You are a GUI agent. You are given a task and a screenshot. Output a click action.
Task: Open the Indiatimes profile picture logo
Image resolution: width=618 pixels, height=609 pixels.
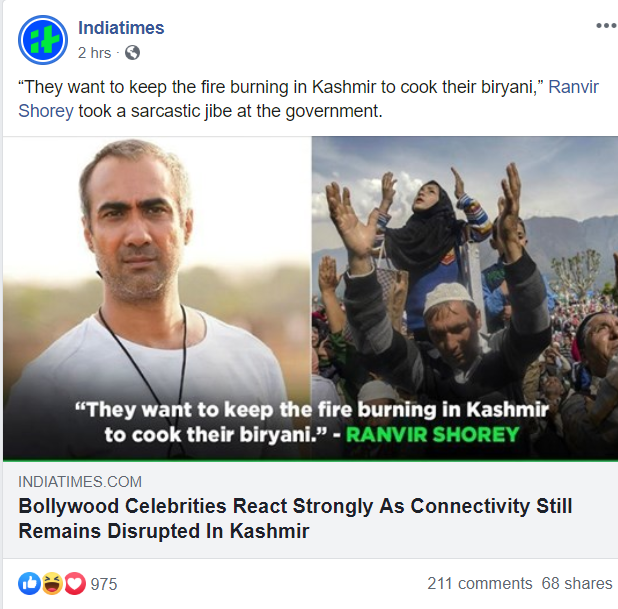coord(43,40)
